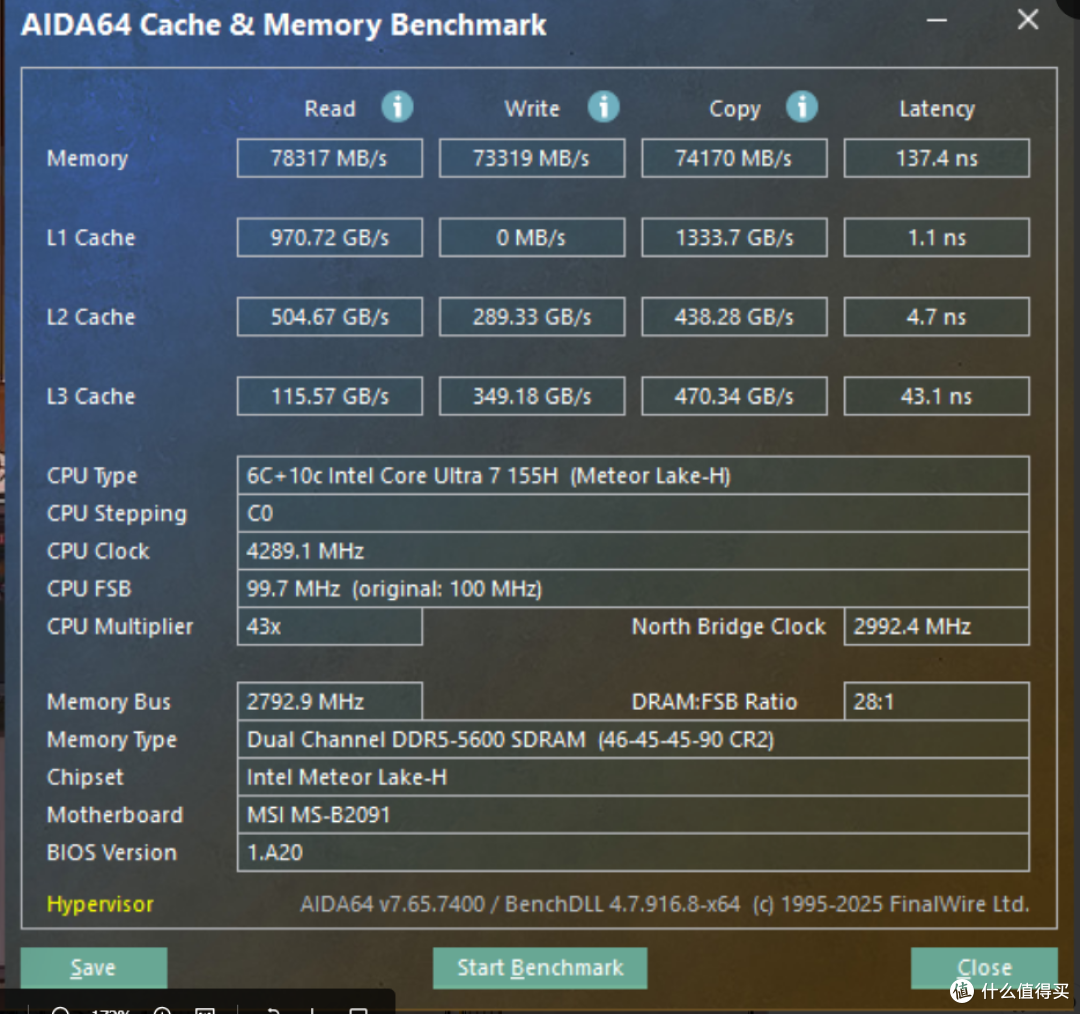Minimize the AIDA64 benchmark window
1080x1014 pixels.
pyautogui.click(x=936, y=21)
